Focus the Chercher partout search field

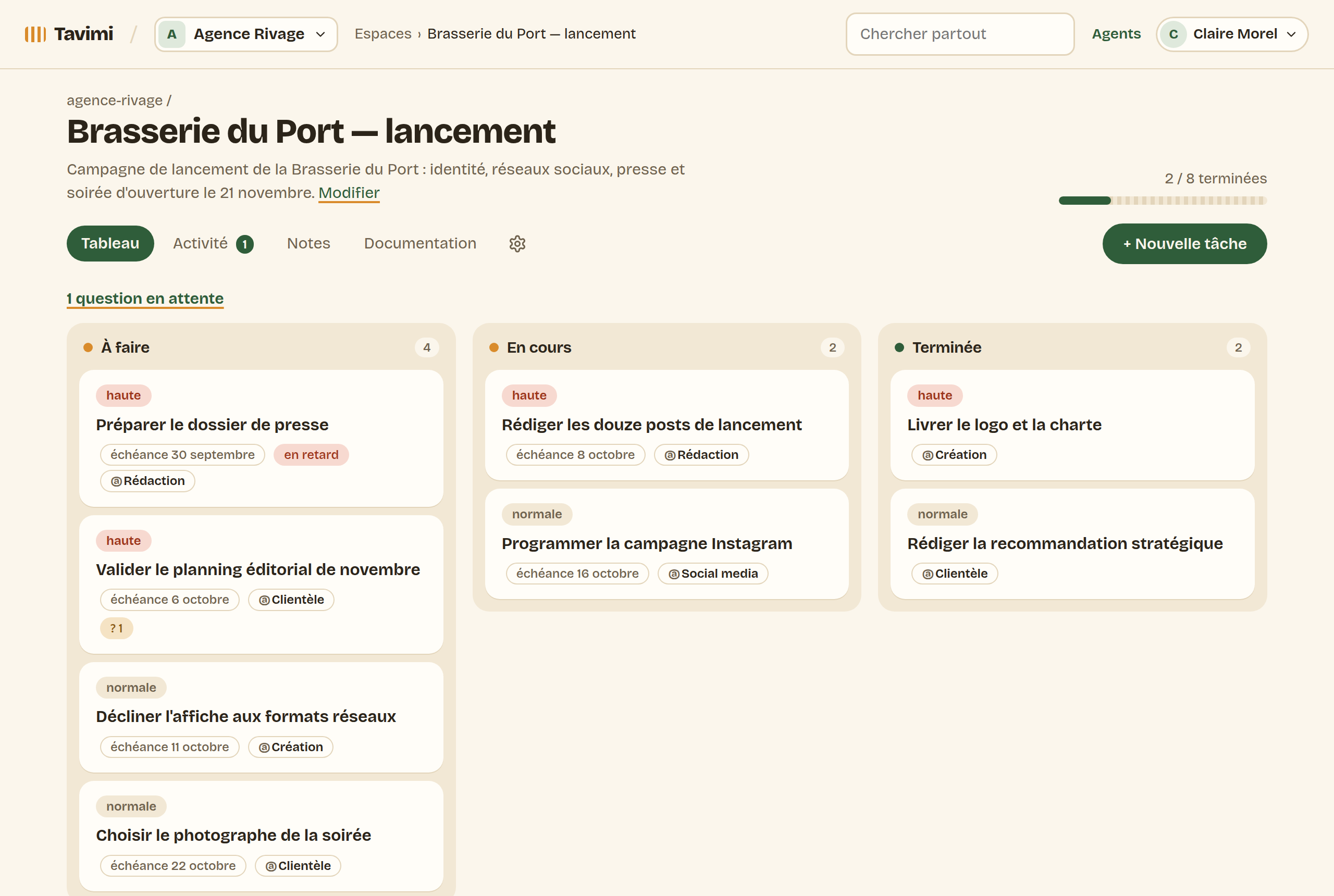coord(960,34)
